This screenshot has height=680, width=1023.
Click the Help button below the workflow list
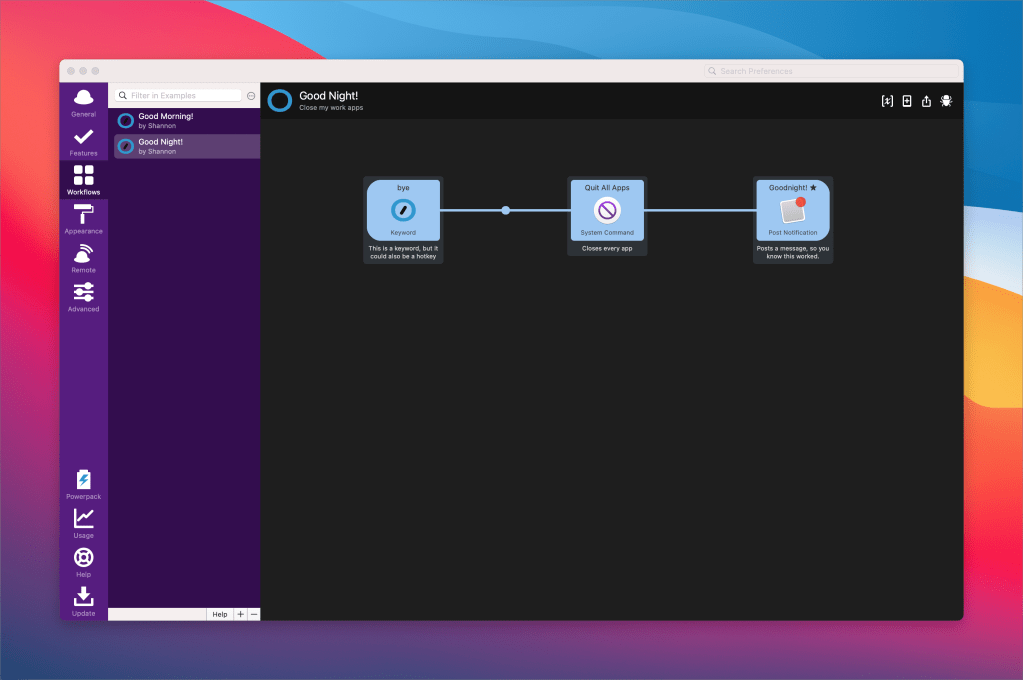click(x=219, y=614)
